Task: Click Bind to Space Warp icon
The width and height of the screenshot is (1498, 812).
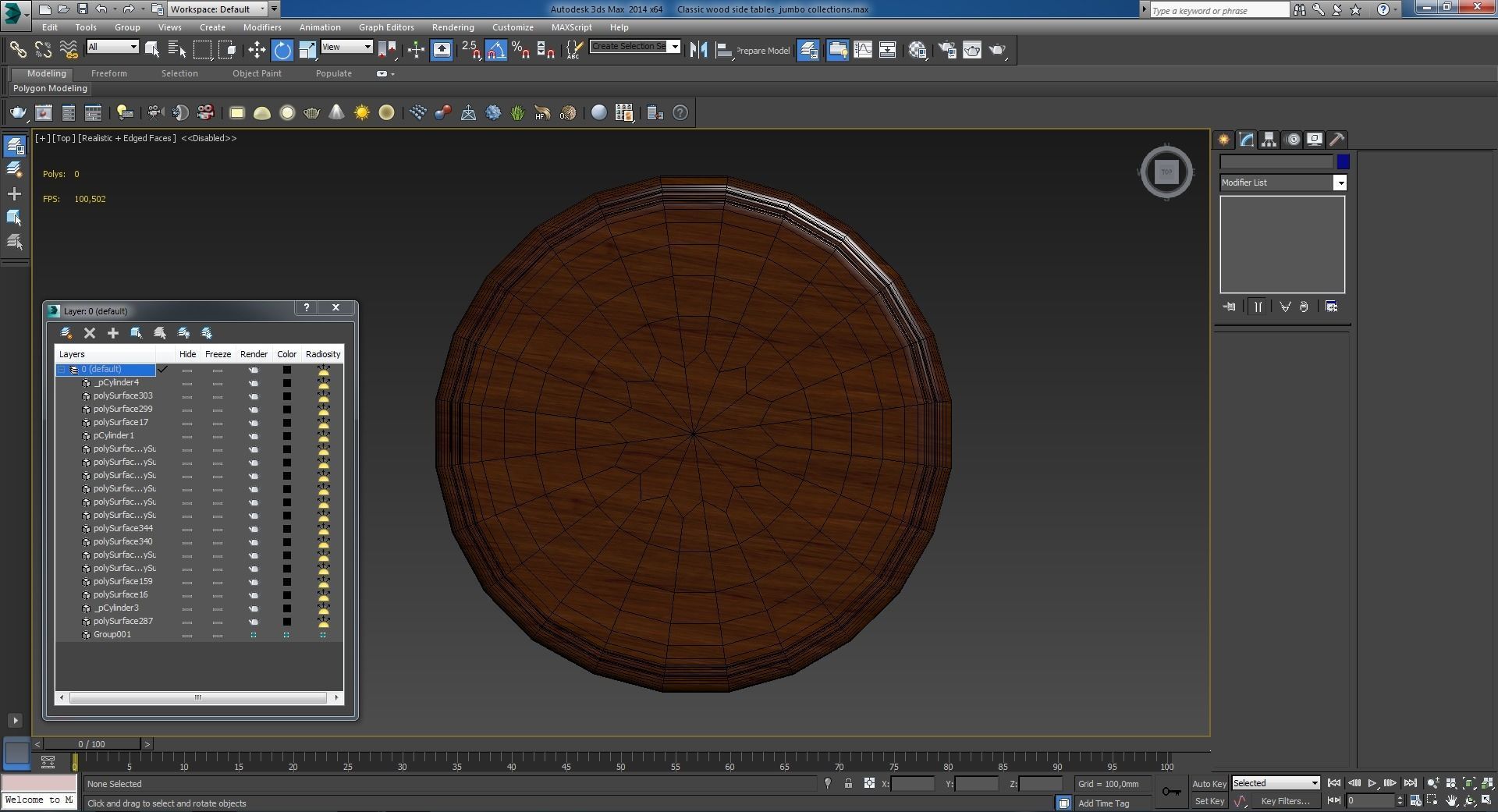Action: (69, 50)
